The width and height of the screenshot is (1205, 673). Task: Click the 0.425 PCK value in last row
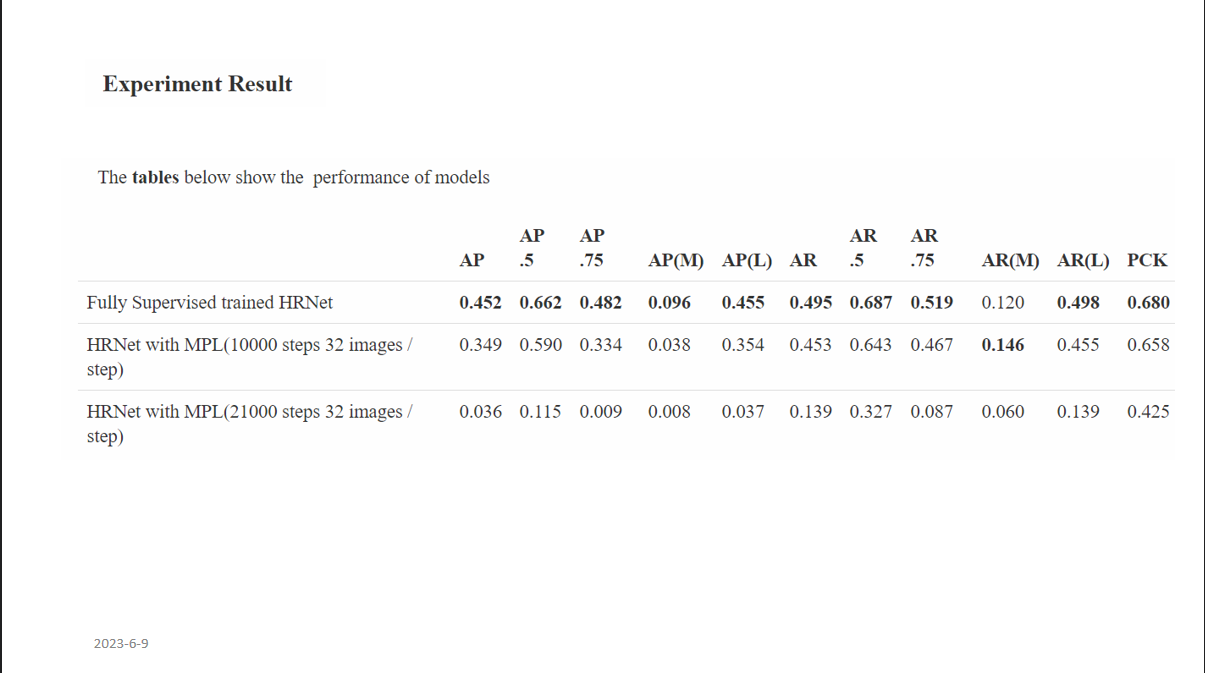1148,411
